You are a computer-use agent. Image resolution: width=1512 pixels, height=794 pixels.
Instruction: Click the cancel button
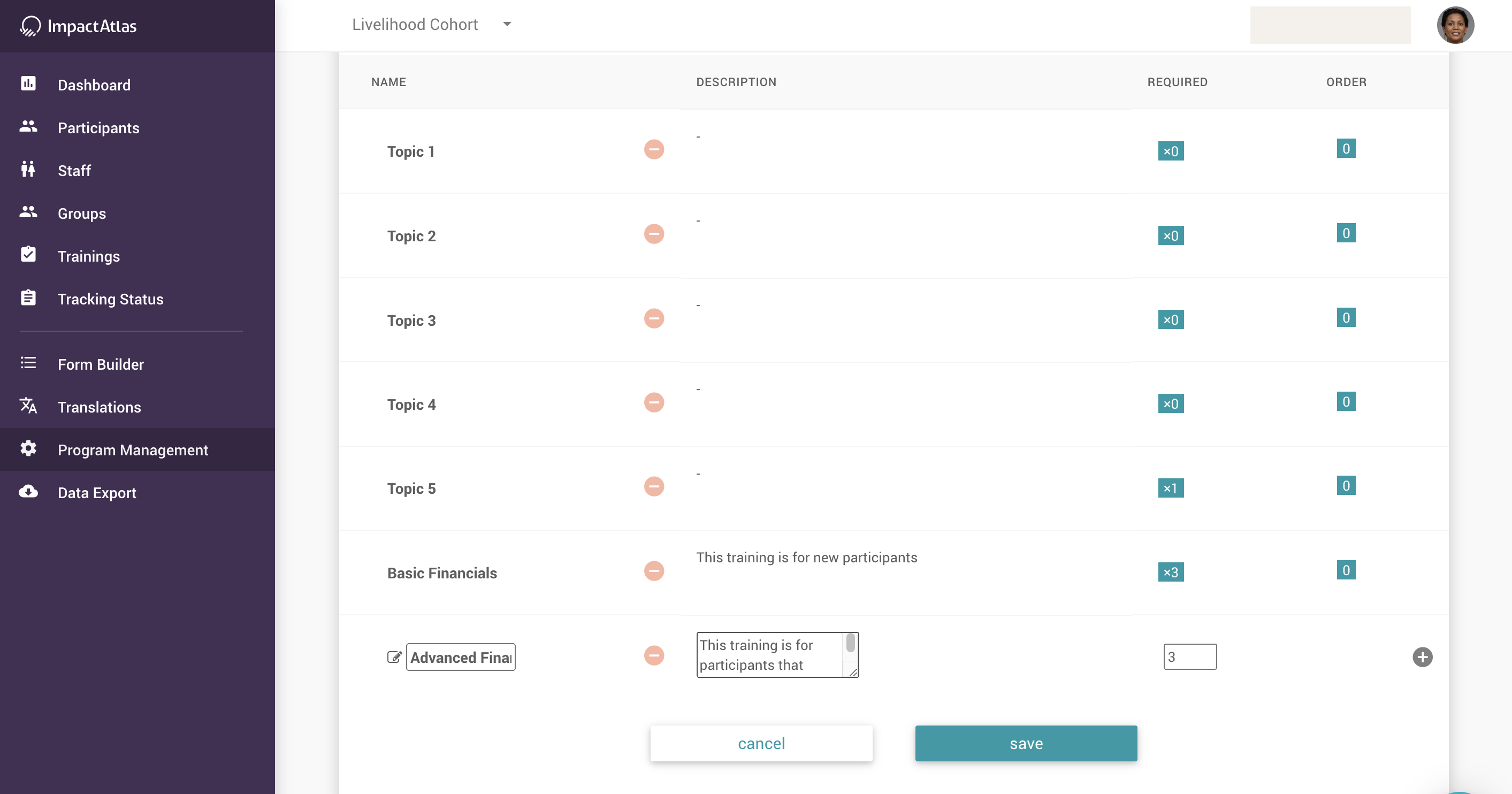tap(761, 744)
